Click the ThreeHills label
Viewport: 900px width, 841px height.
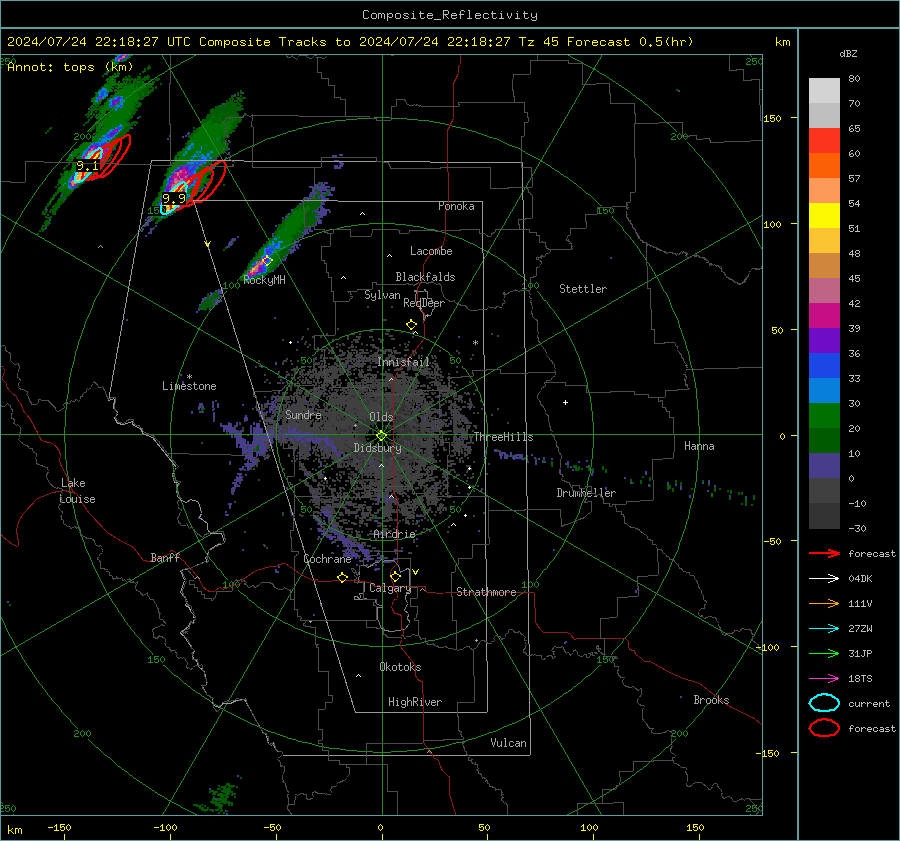coord(503,437)
